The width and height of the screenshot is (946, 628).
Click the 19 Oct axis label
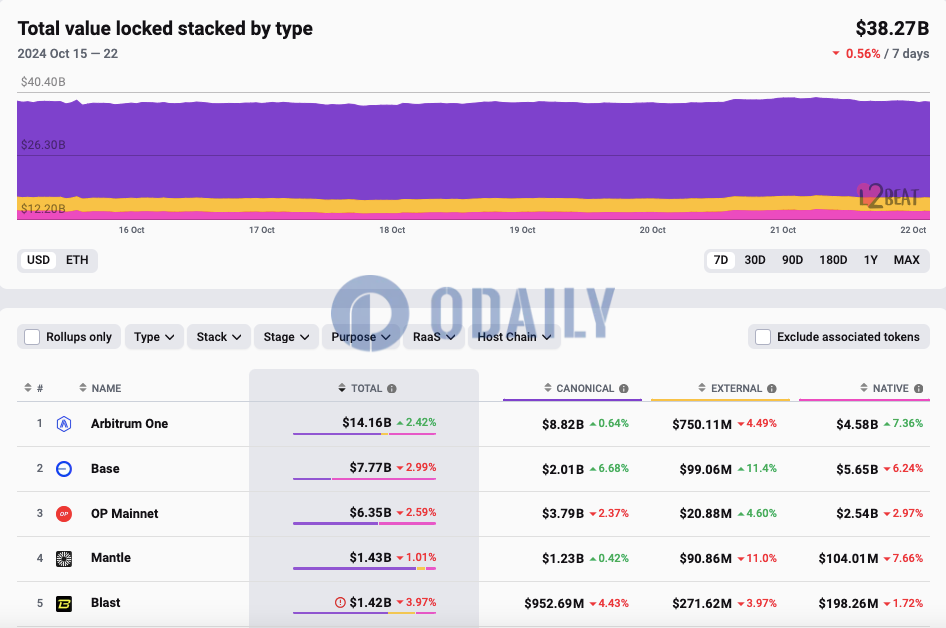522,230
